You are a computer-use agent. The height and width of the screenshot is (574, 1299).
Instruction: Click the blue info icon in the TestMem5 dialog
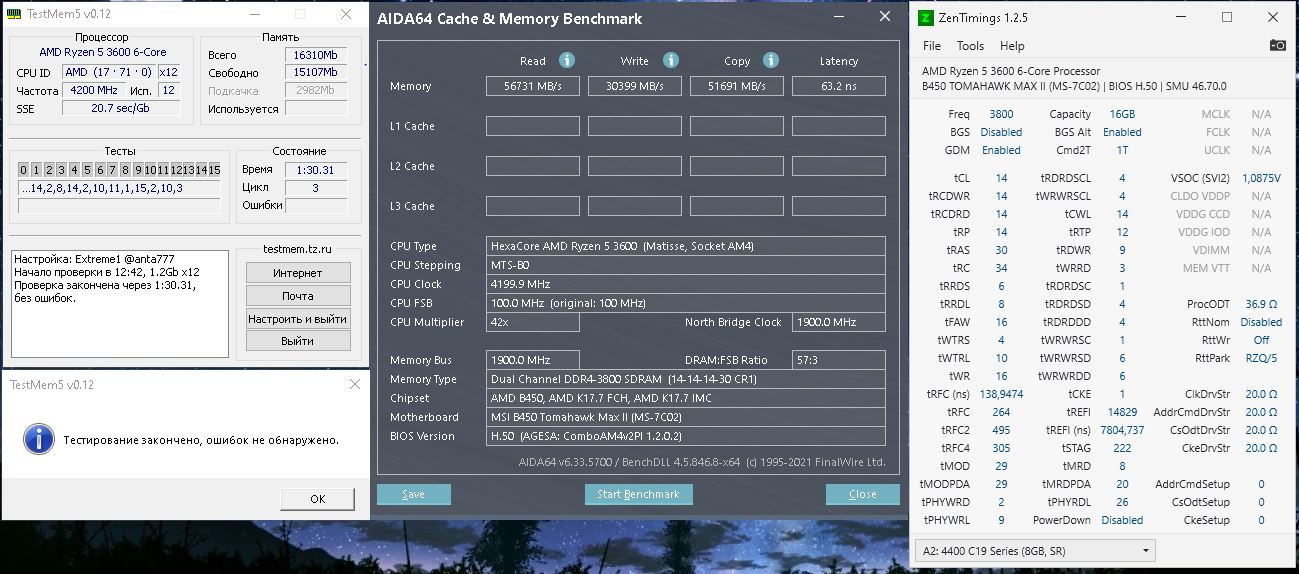tap(38, 438)
